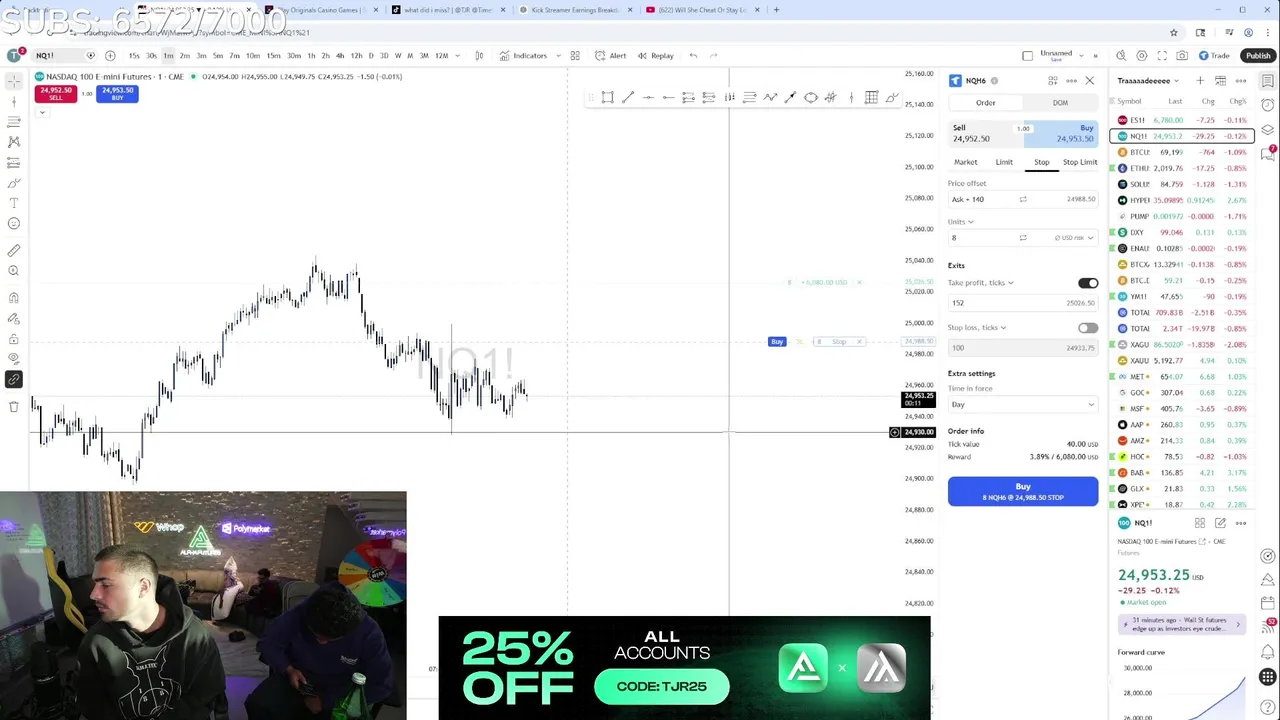Click the trash remove drawings icon
Screen dimensions: 1280x720
(x=14, y=406)
